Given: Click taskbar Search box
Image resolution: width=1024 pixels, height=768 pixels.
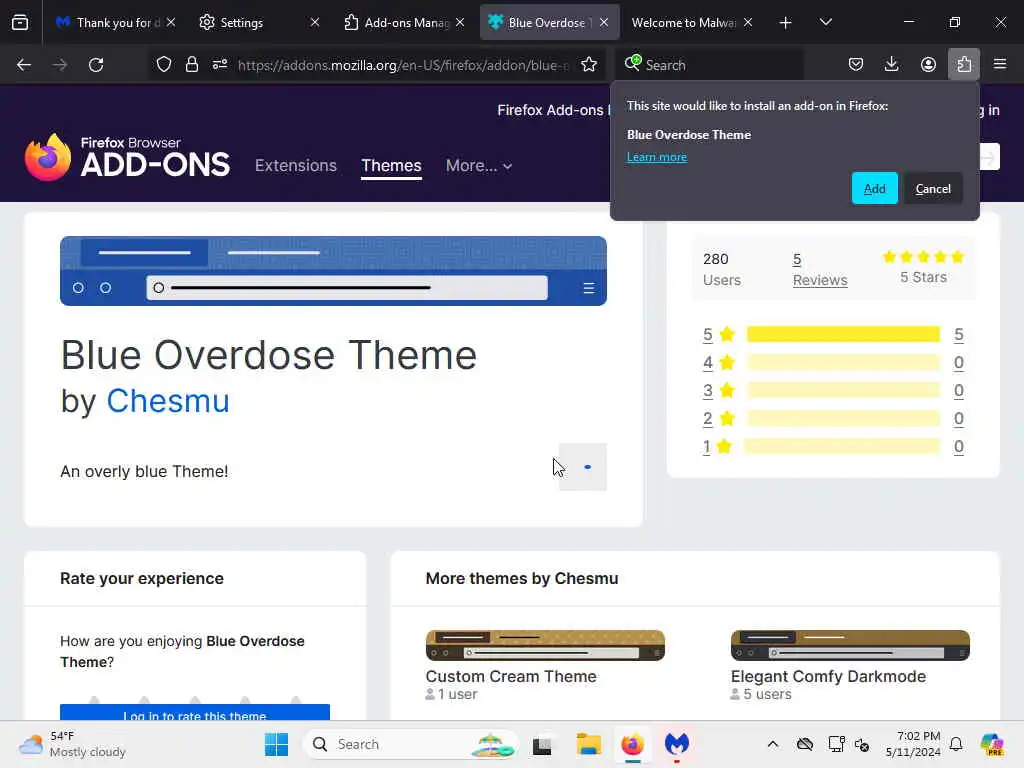Looking at the screenshot, I should coord(410,744).
